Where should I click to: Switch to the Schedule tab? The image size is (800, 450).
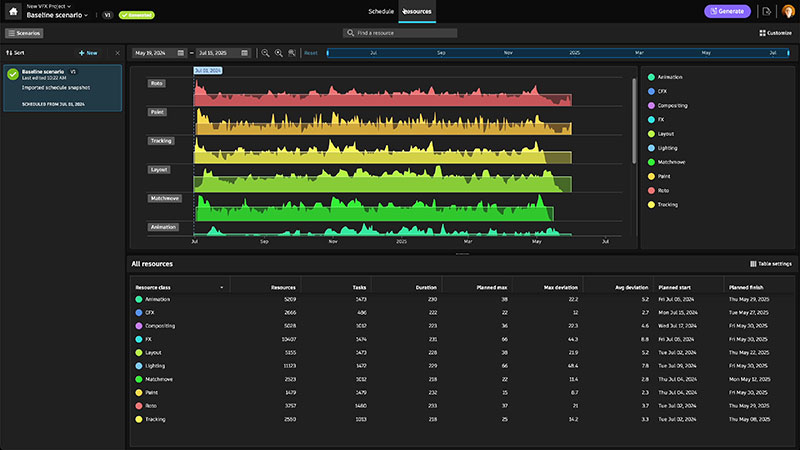tap(381, 11)
